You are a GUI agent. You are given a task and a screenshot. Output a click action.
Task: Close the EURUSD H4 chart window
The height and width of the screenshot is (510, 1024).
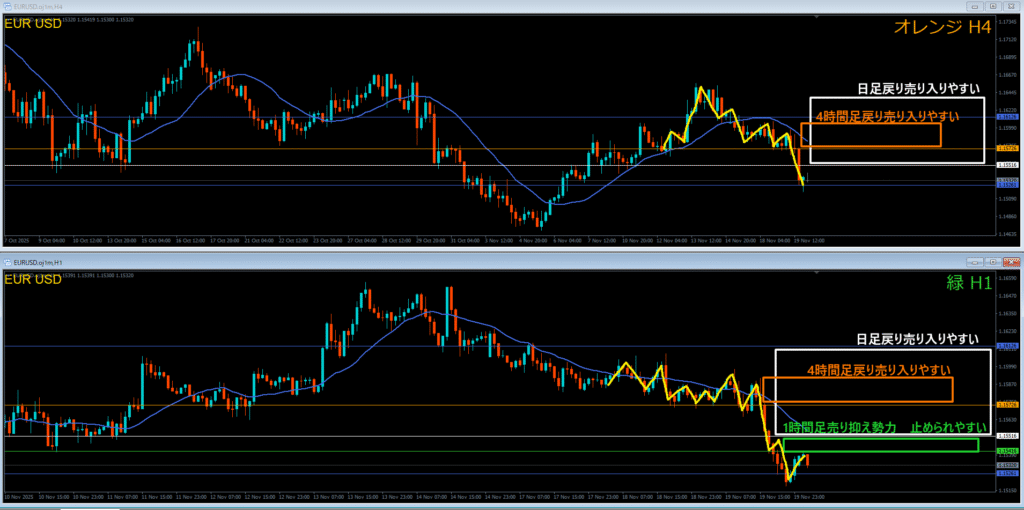click(1009, 7)
